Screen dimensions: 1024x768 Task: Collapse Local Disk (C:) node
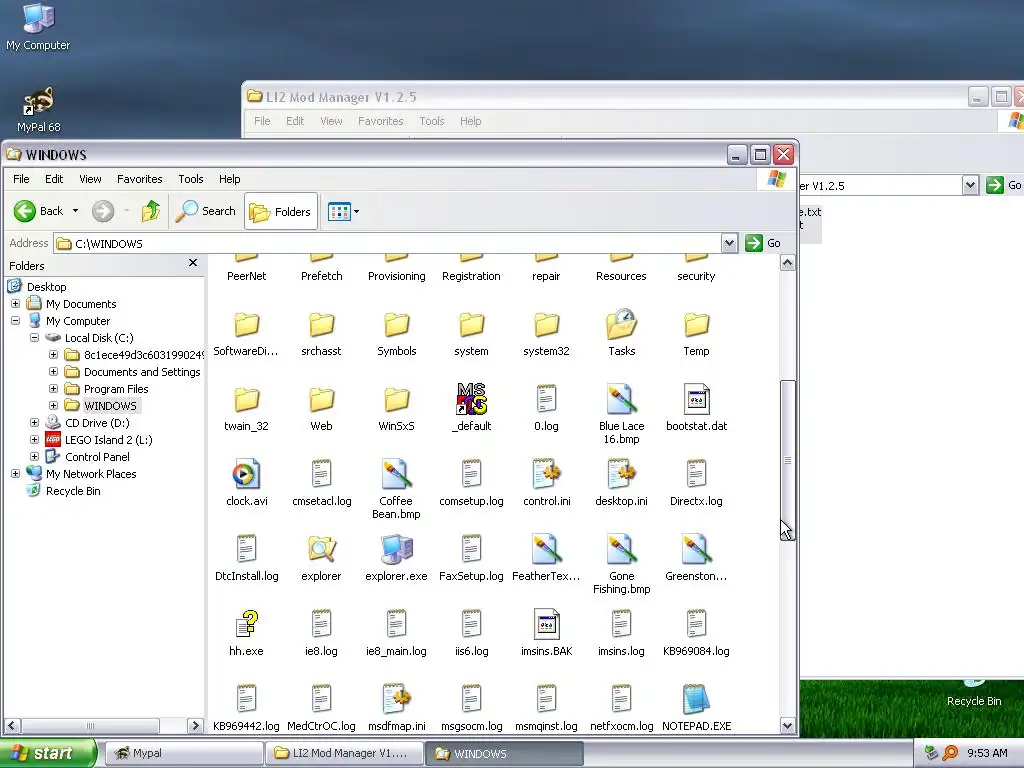pos(35,338)
